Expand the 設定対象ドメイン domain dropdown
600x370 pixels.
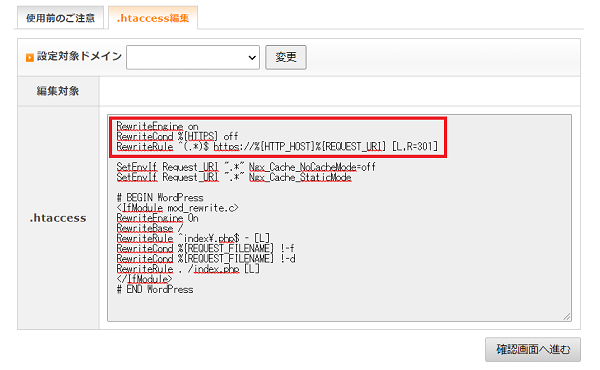193,57
